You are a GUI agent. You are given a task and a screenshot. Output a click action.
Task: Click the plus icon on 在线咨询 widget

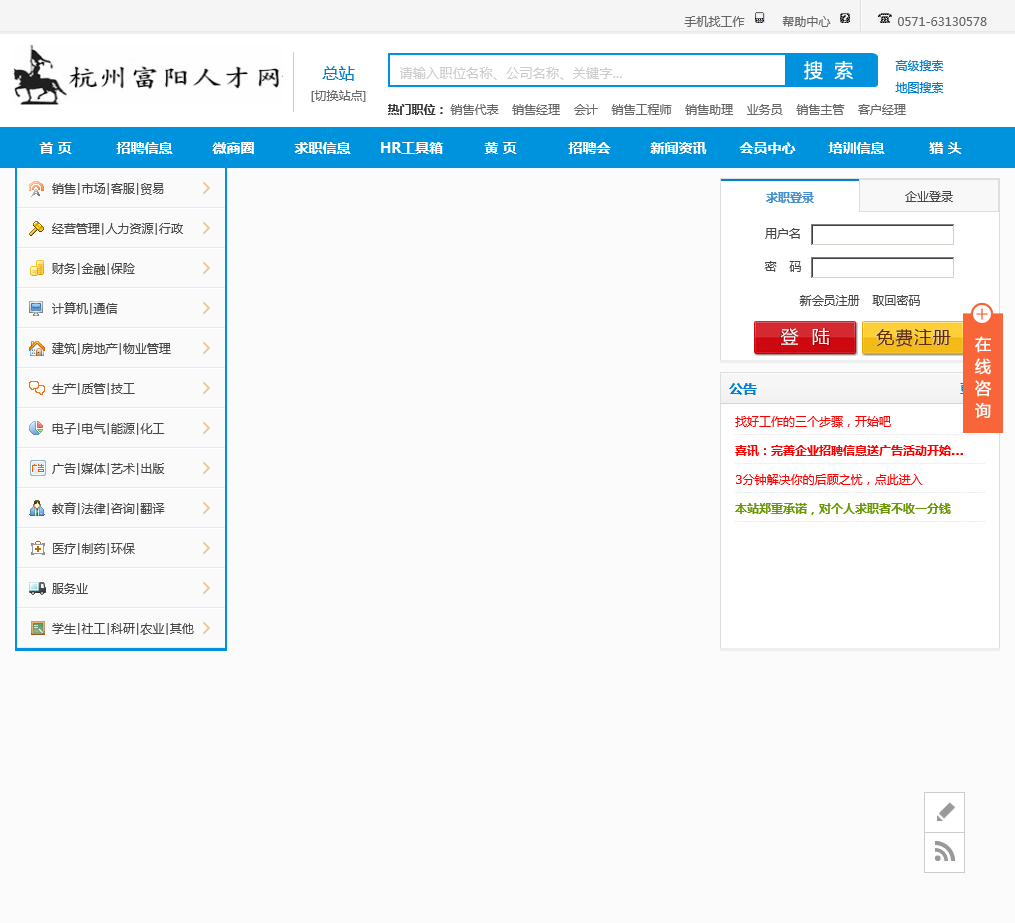(x=982, y=314)
